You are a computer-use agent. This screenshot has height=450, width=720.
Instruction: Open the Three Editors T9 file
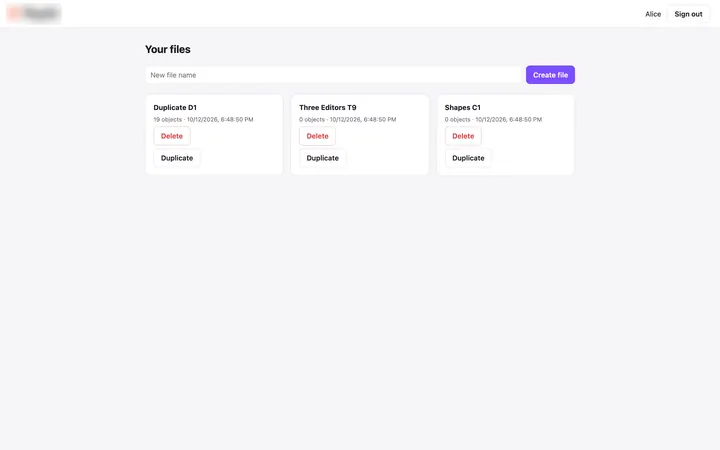coord(327,107)
